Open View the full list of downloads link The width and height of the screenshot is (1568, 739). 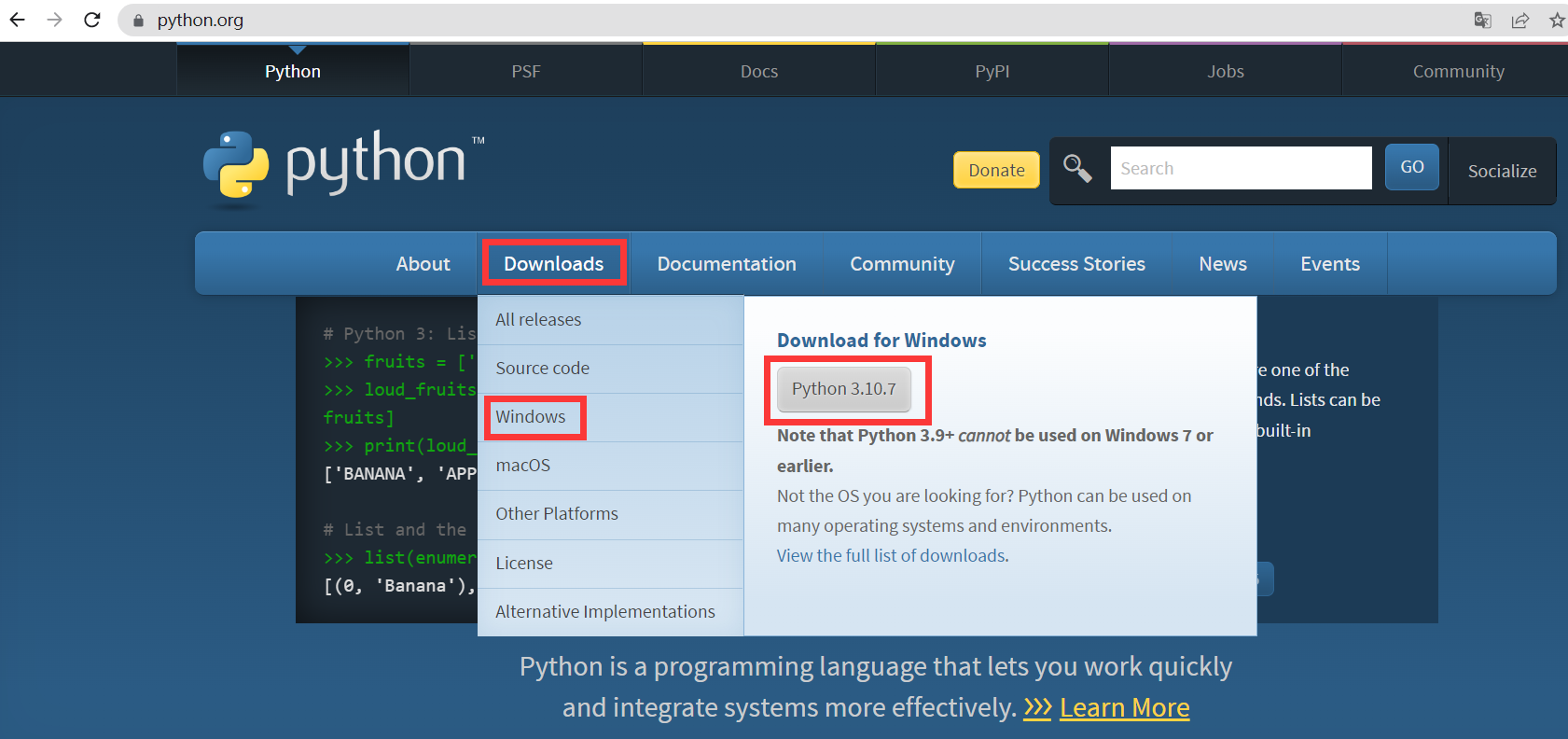pos(893,556)
